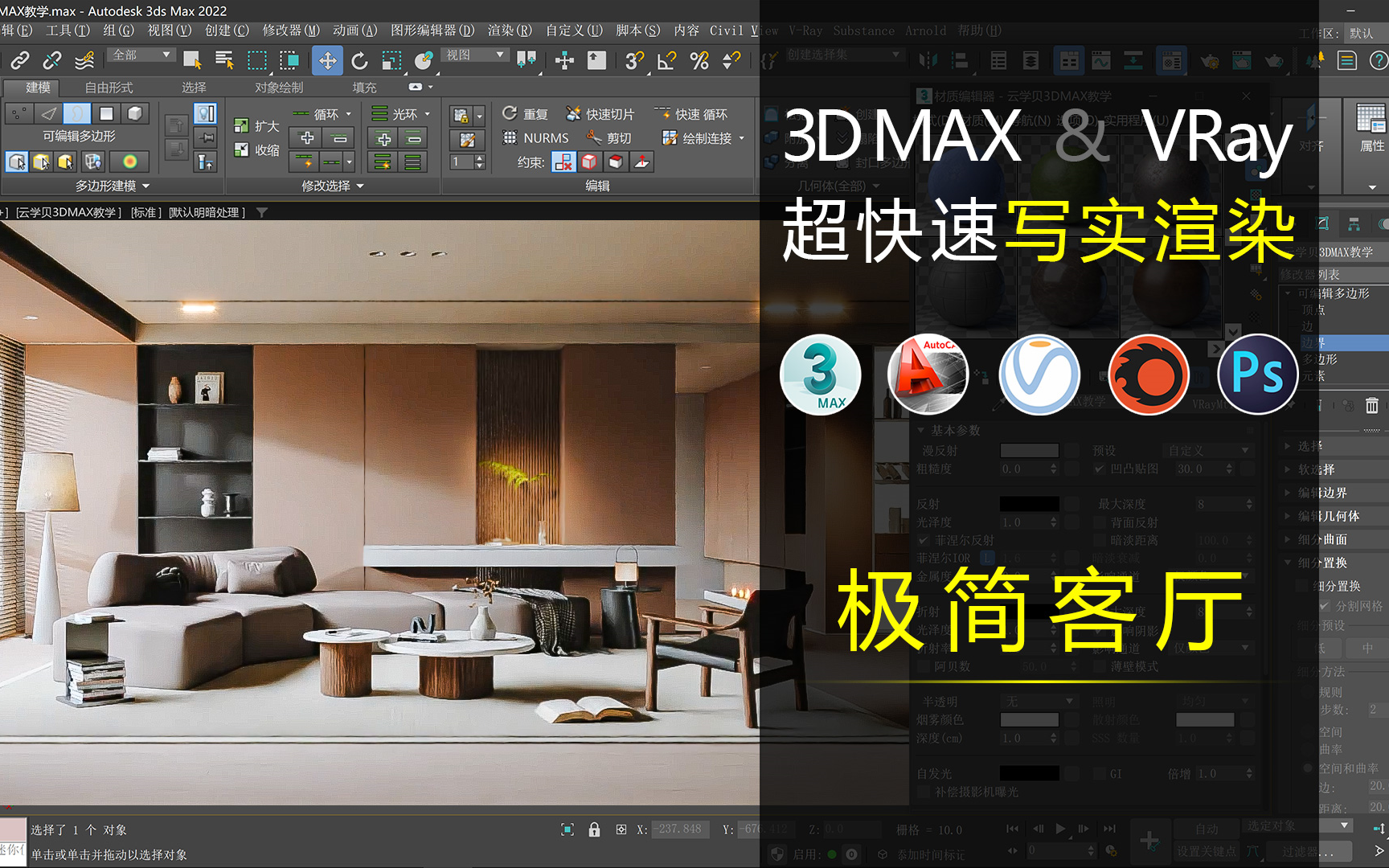Select the Rotate tool in the main toolbar
This screenshot has height=868, width=1389.
click(359, 60)
